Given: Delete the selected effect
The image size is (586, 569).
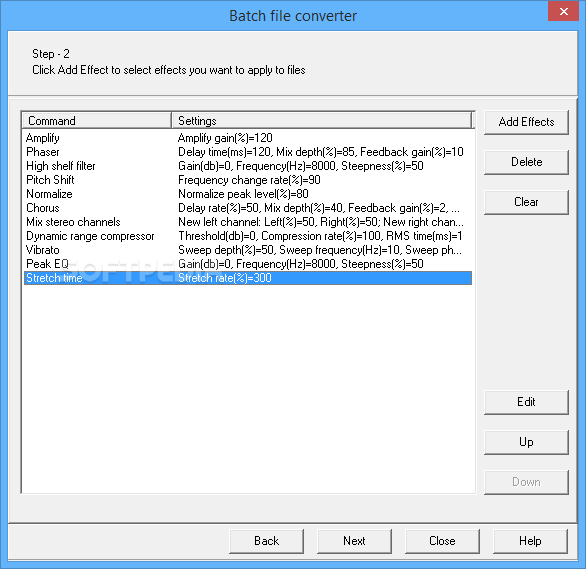Looking at the screenshot, I should (x=526, y=162).
